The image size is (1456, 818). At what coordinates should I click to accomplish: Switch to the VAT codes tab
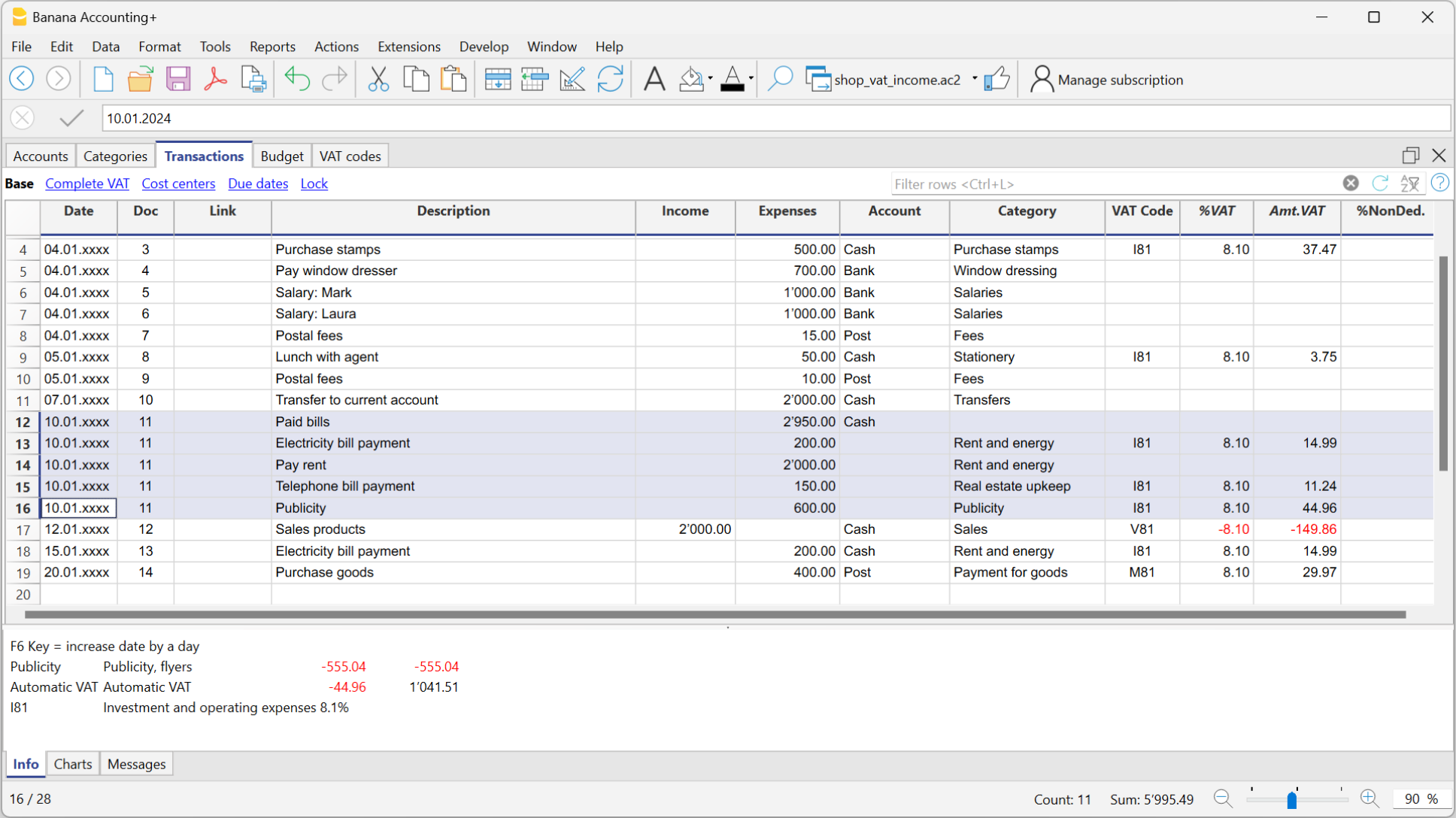(350, 156)
